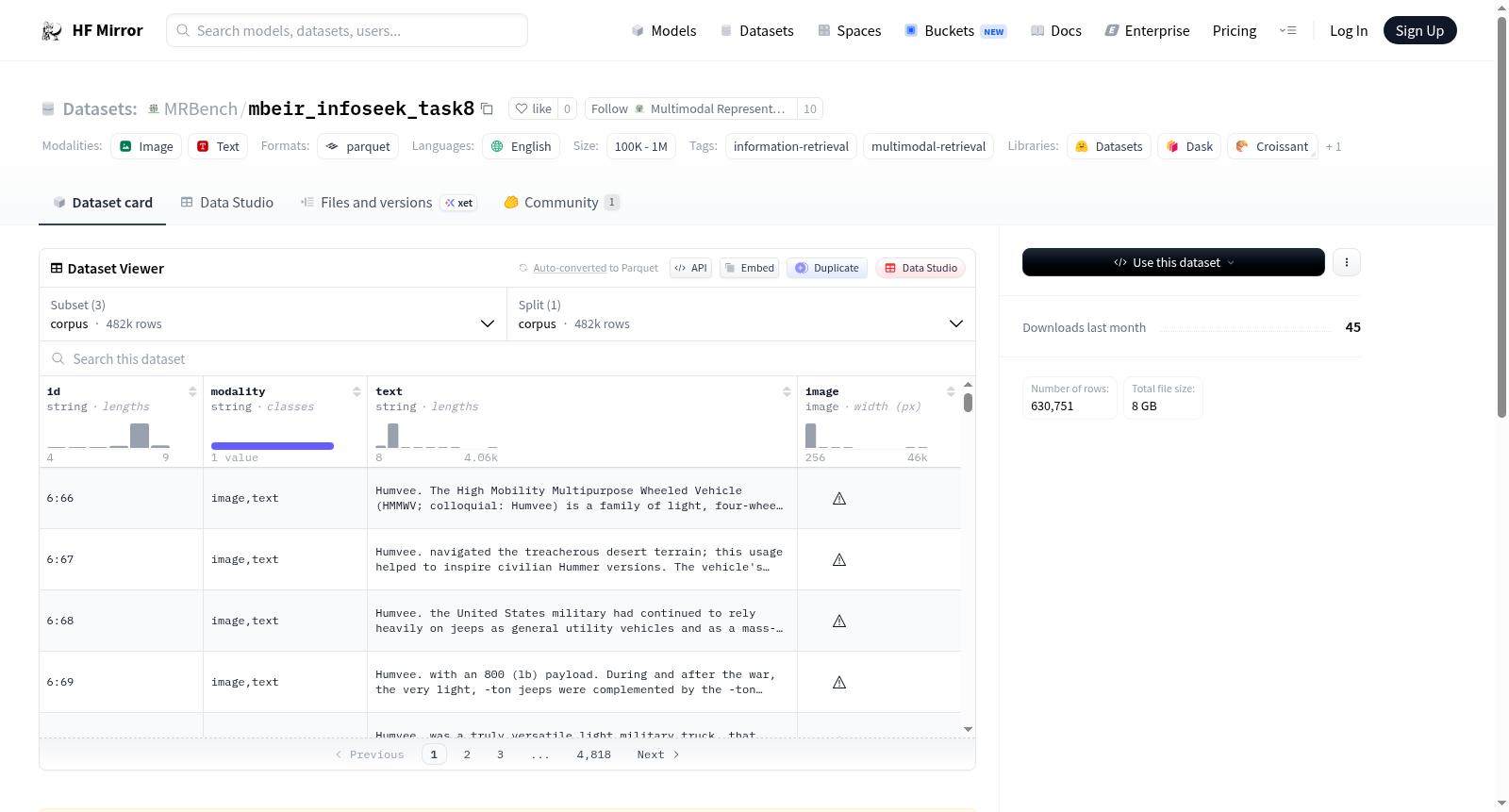Sort the image column

coord(951,391)
